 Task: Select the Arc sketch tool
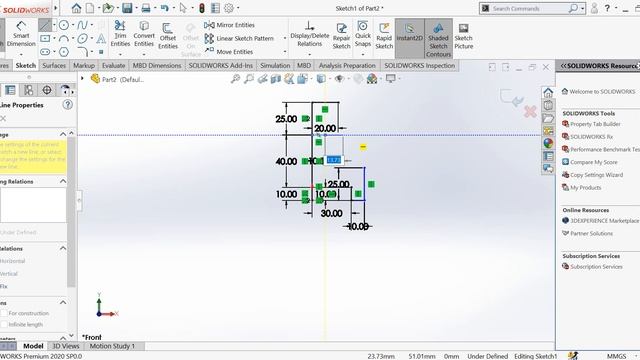(64, 39)
